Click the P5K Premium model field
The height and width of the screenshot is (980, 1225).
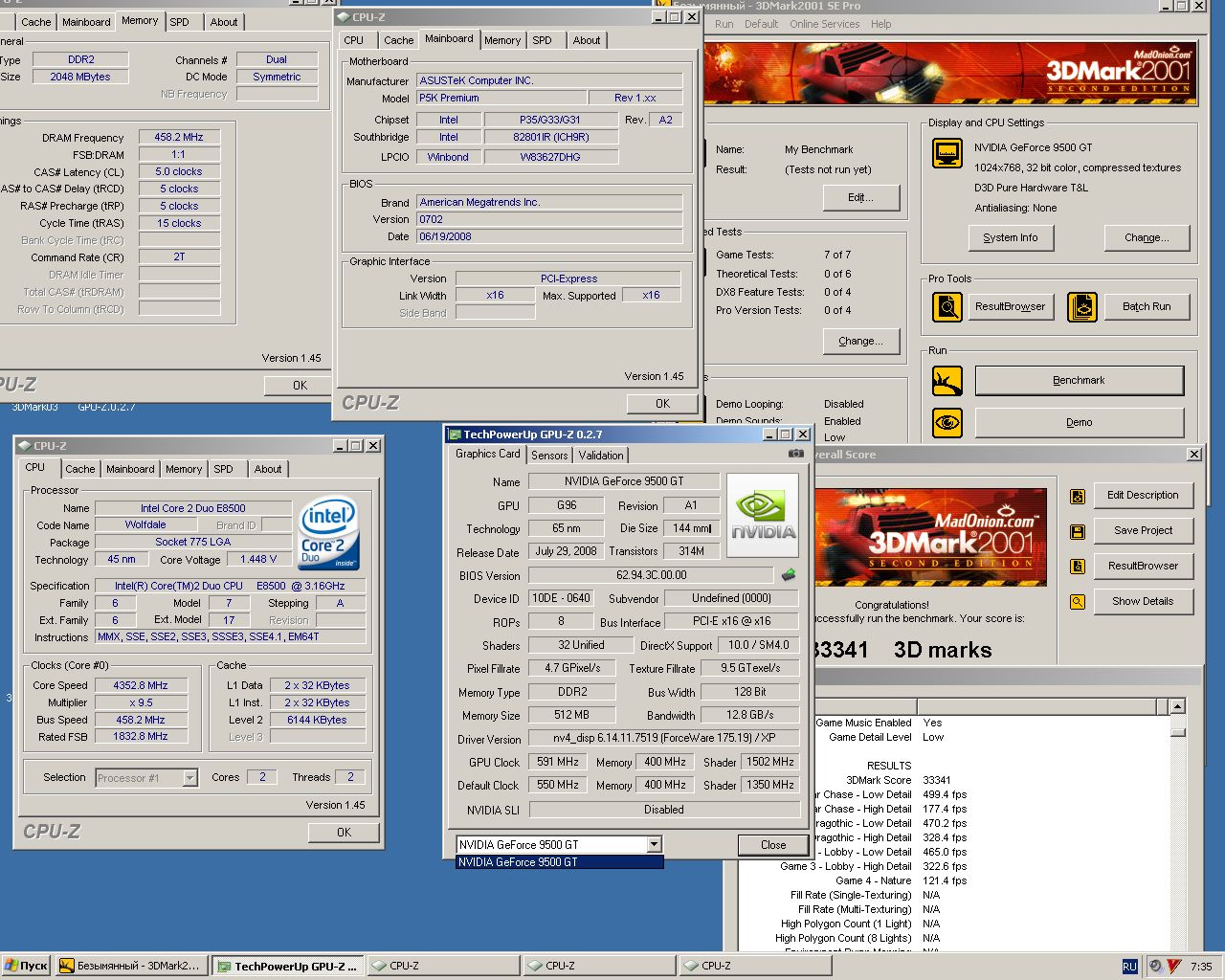502,99
